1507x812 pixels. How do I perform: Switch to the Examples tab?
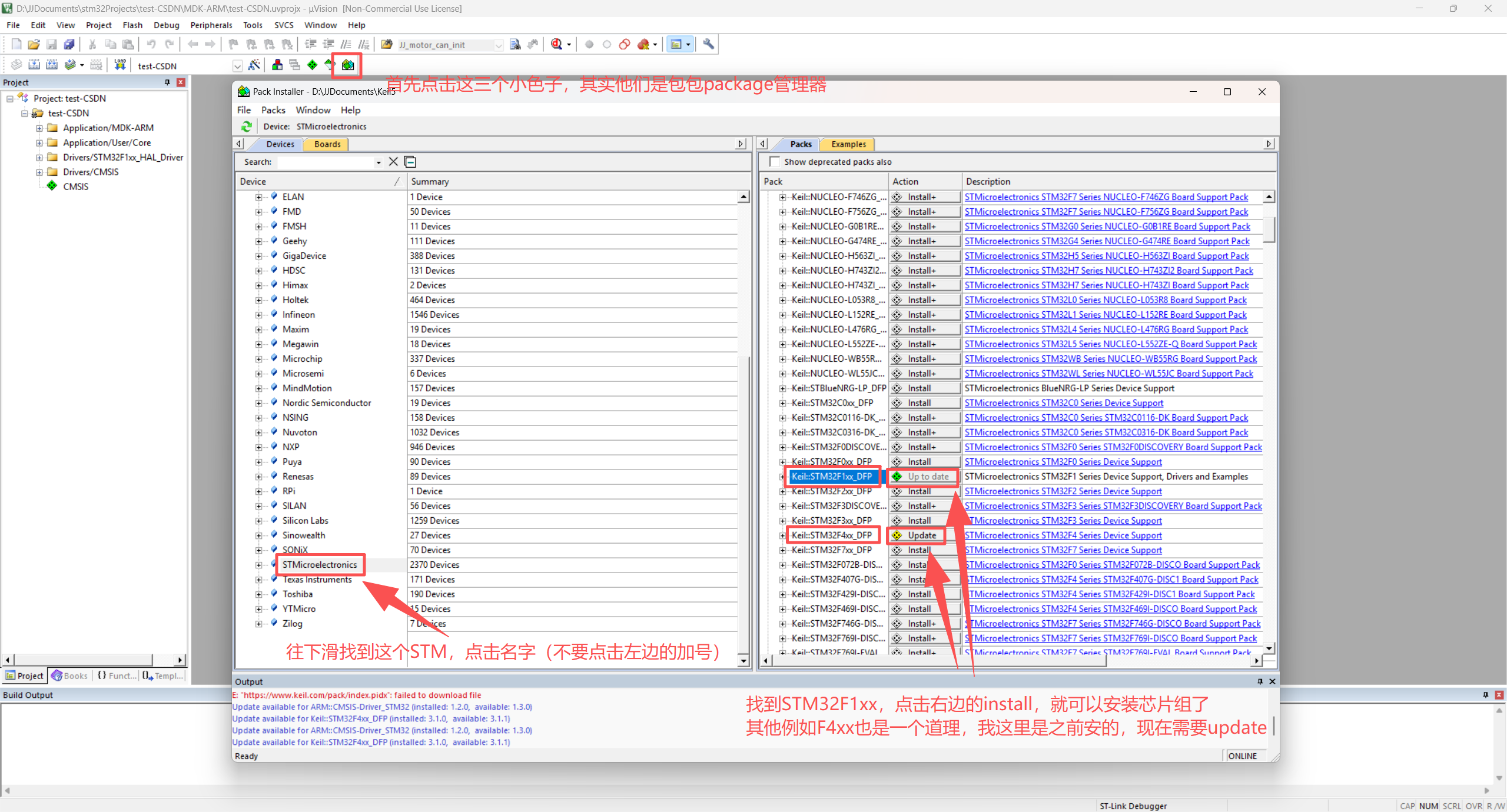(848, 144)
